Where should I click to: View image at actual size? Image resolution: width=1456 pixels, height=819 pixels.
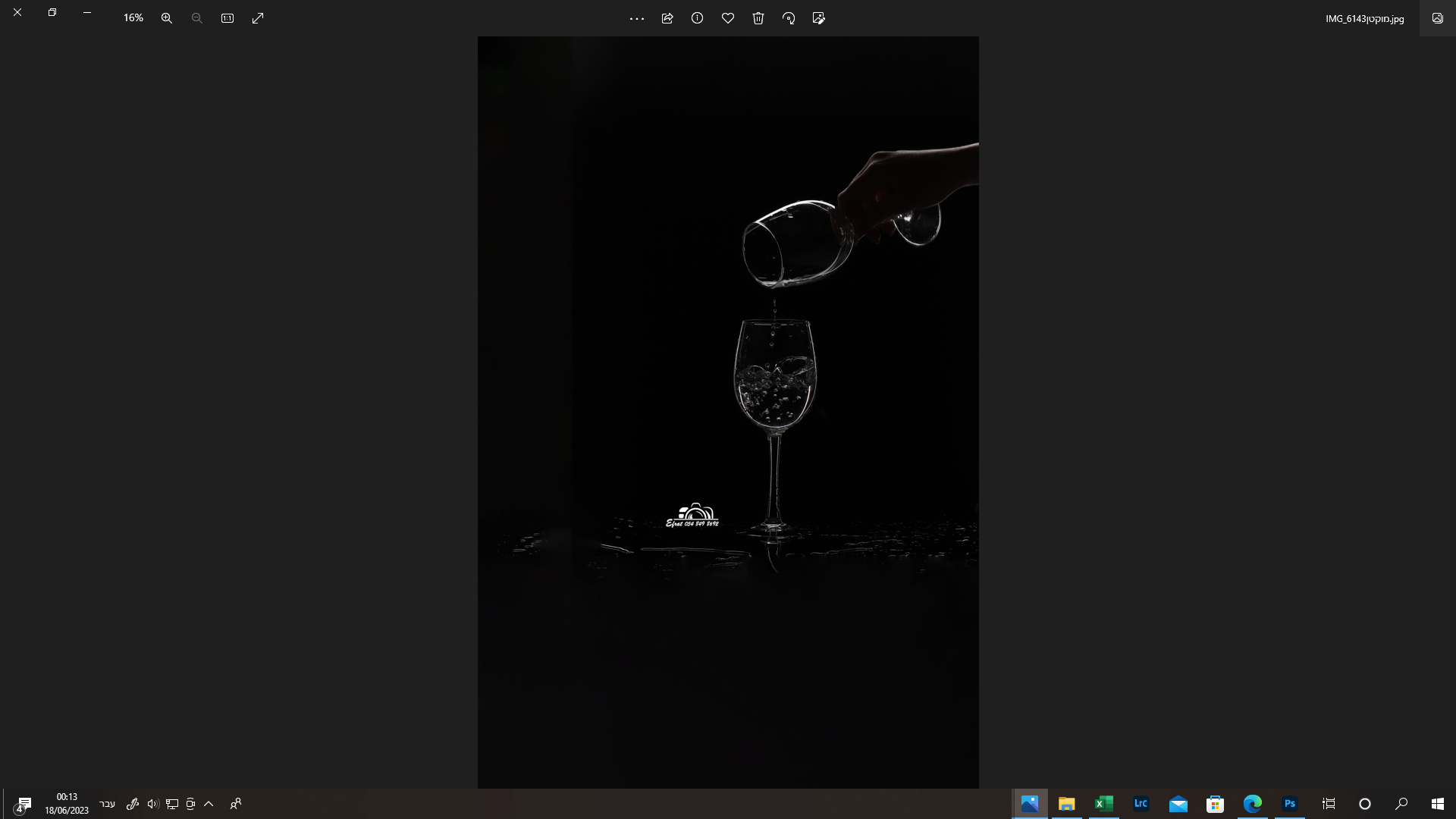tap(227, 18)
